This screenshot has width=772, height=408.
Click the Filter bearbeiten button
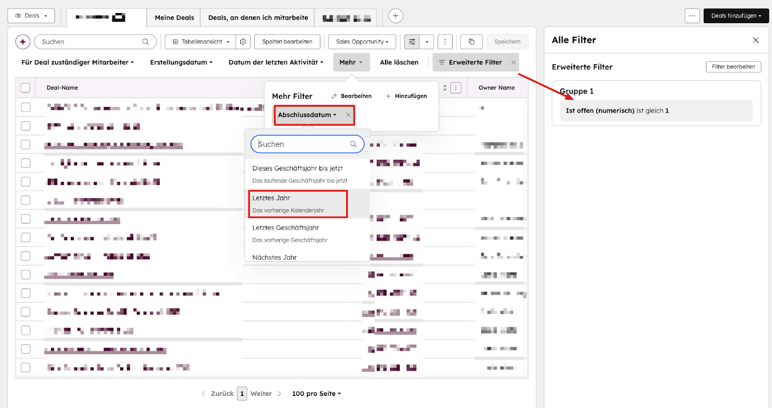pyautogui.click(x=733, y=67)
